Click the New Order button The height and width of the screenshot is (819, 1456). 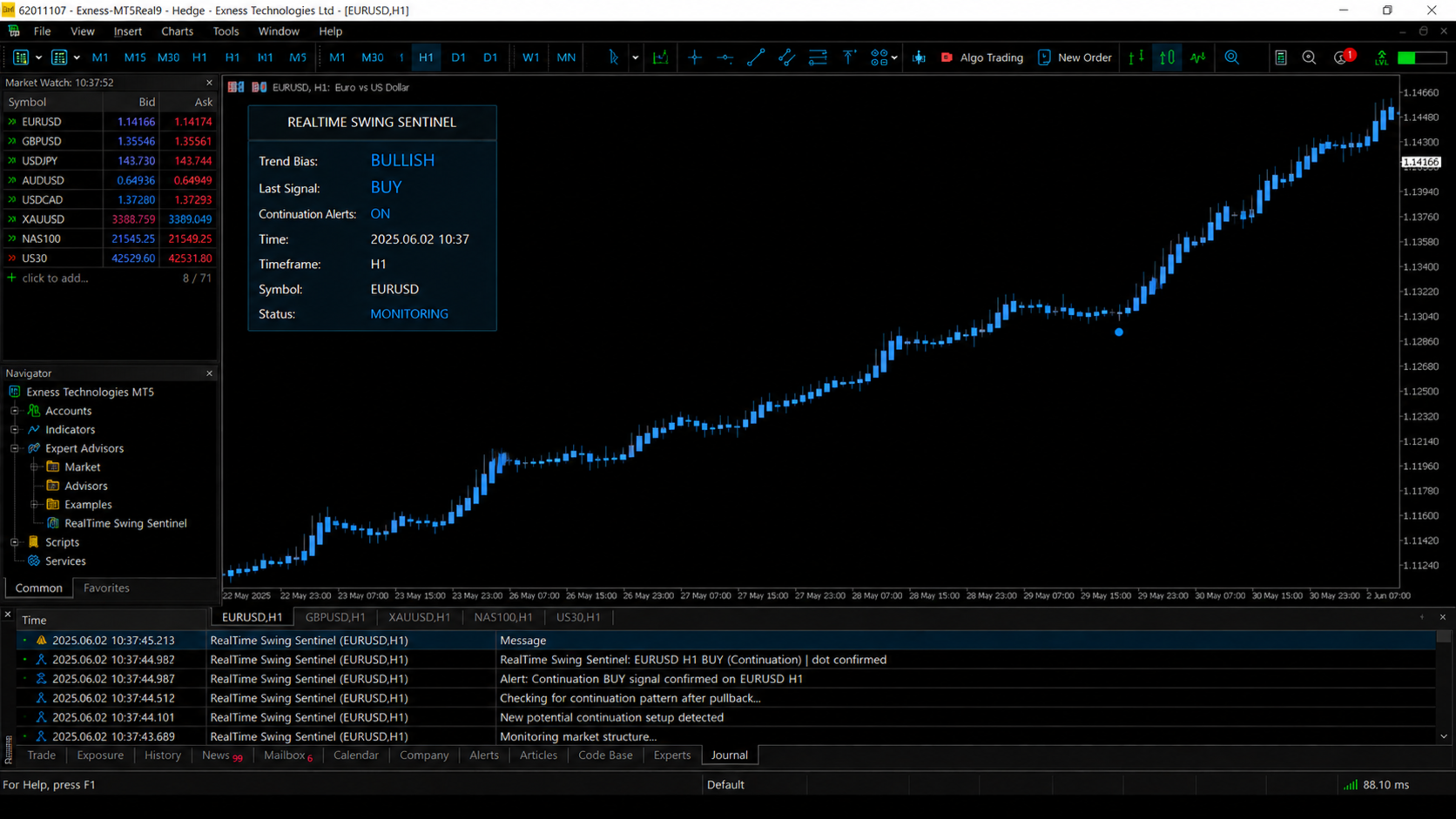[1075, 57]
